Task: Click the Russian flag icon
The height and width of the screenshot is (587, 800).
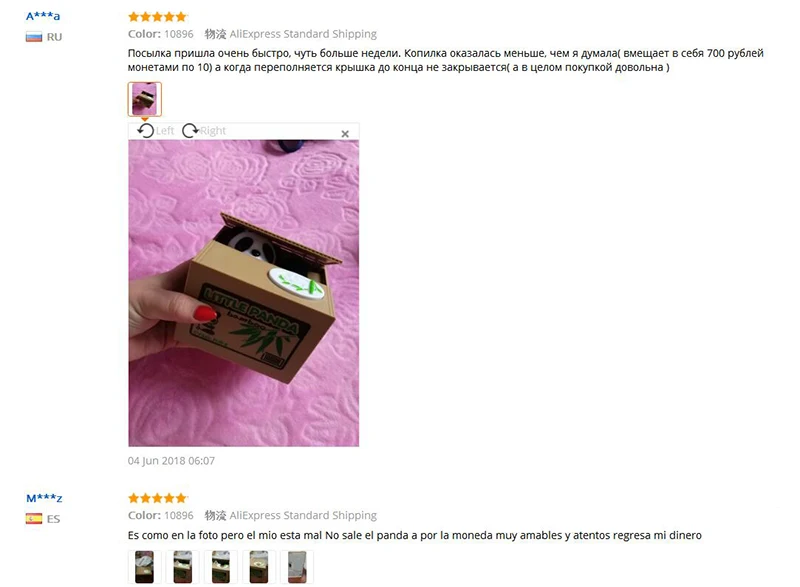Action: coord(34,37)
